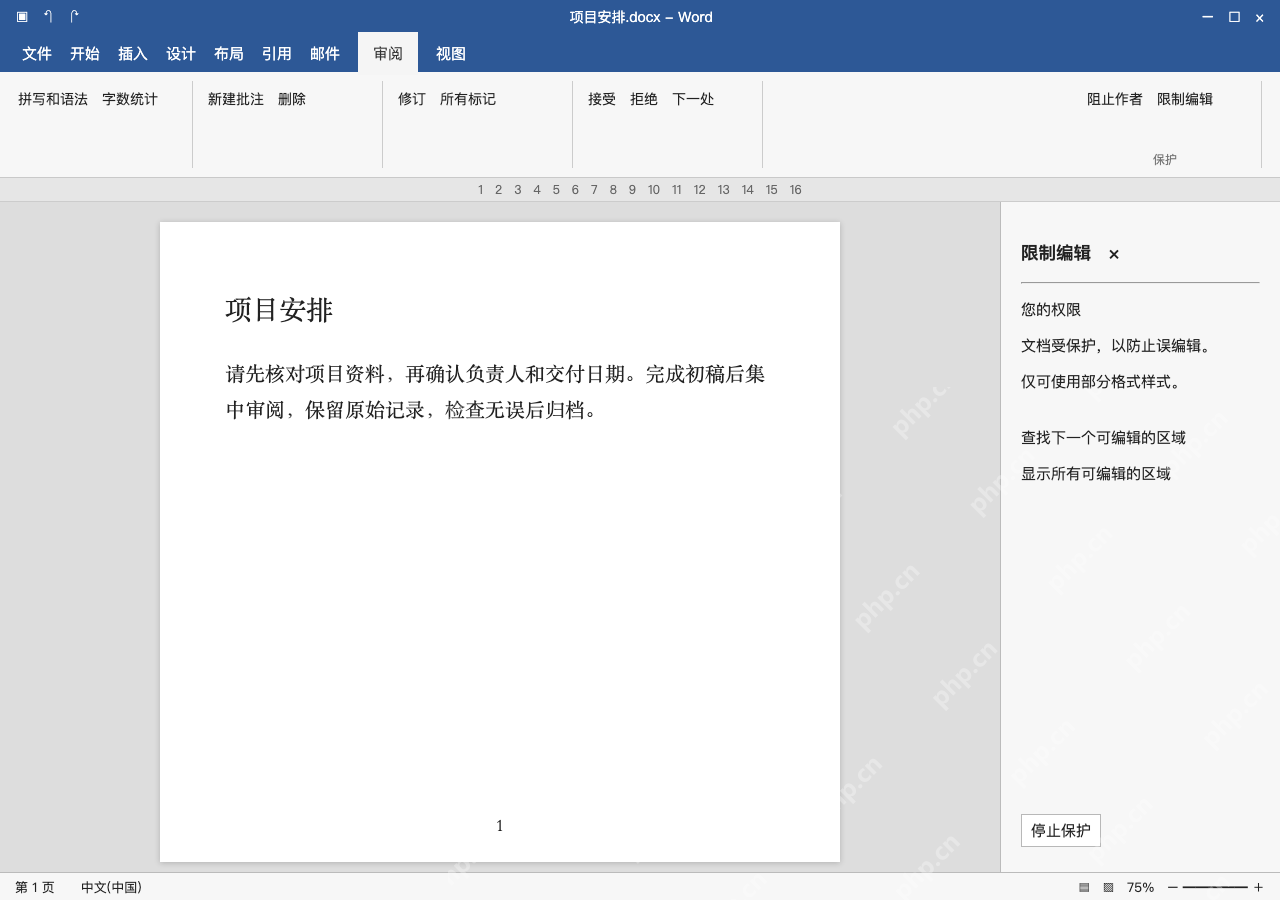Click the zoom in plus icon

coord(1259,887)
